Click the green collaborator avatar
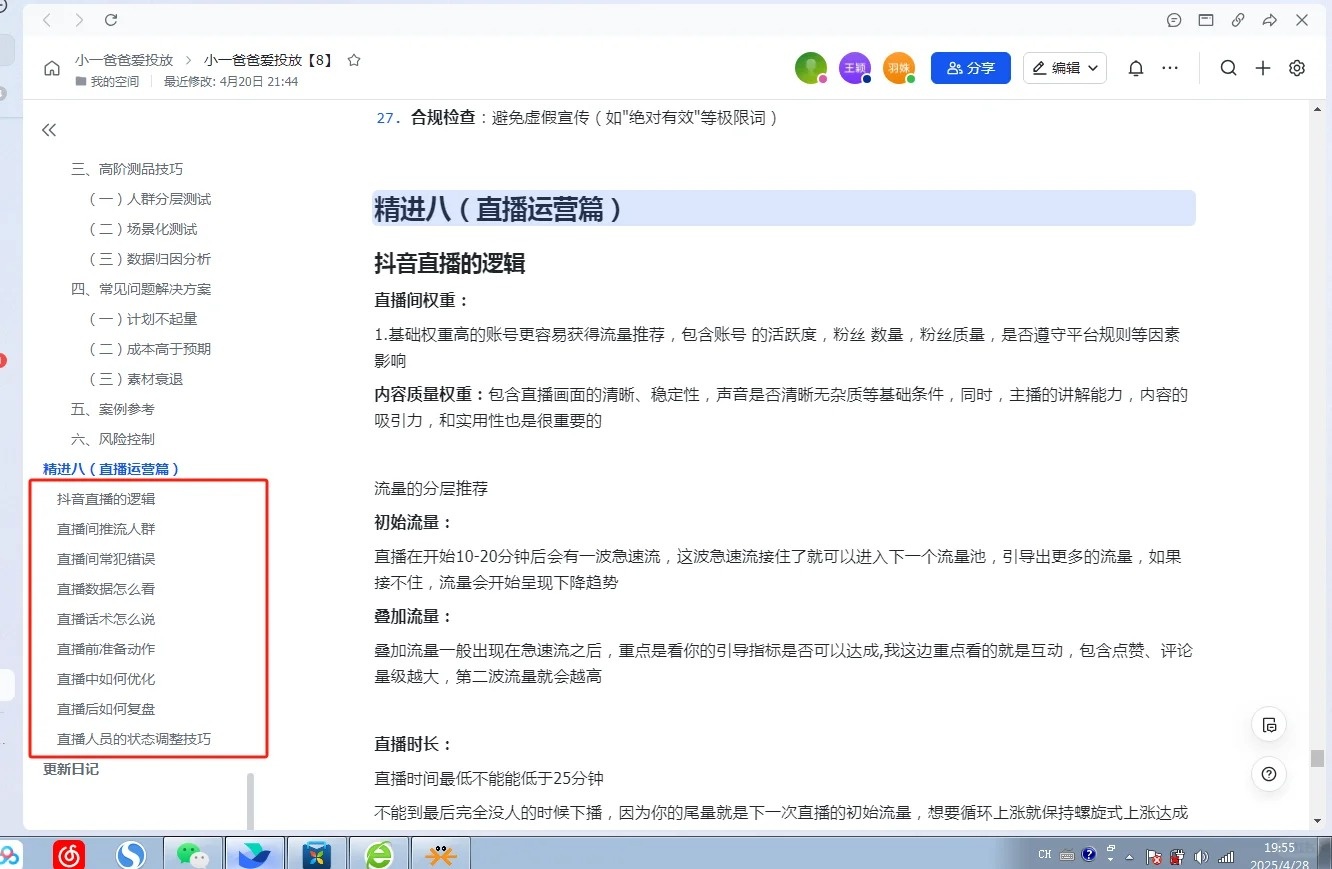The image size is (1332, 869). coord(811,68)
